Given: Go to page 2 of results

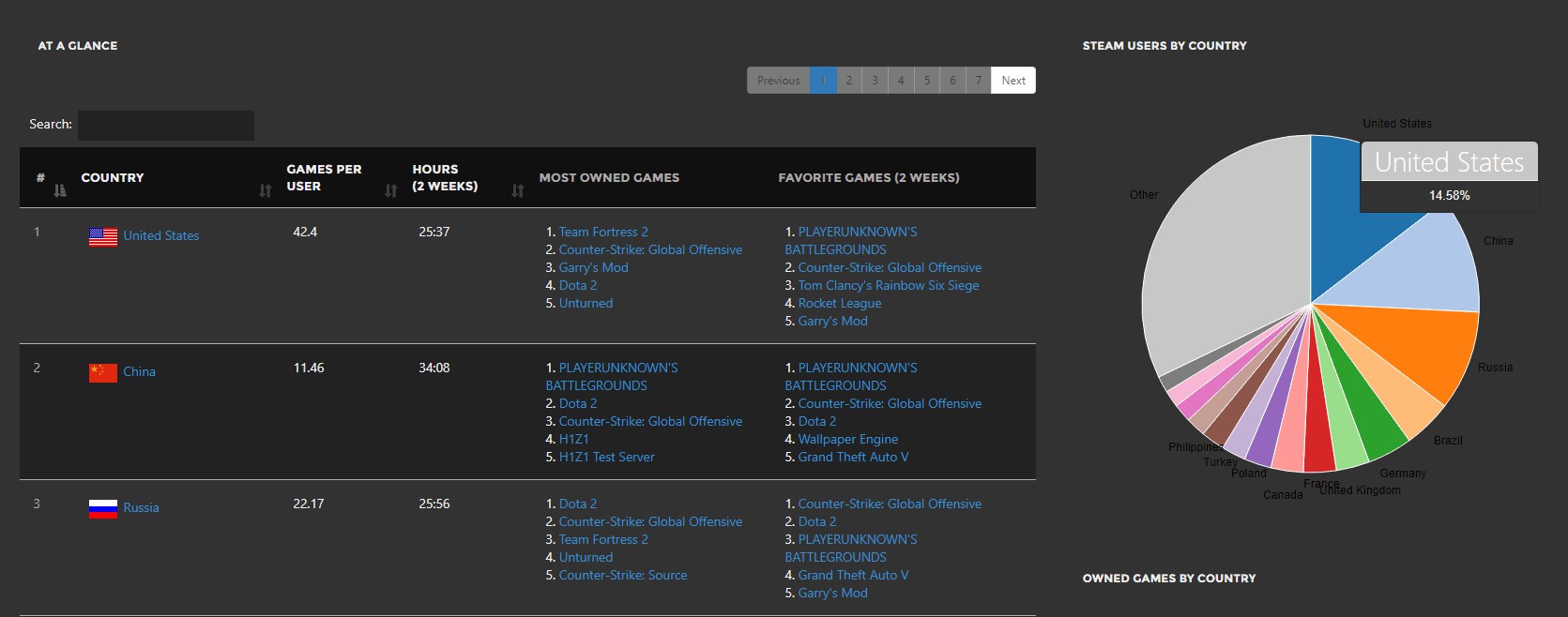Looking at the screenshot, I should pyautogui.click(x=849, y=81).
